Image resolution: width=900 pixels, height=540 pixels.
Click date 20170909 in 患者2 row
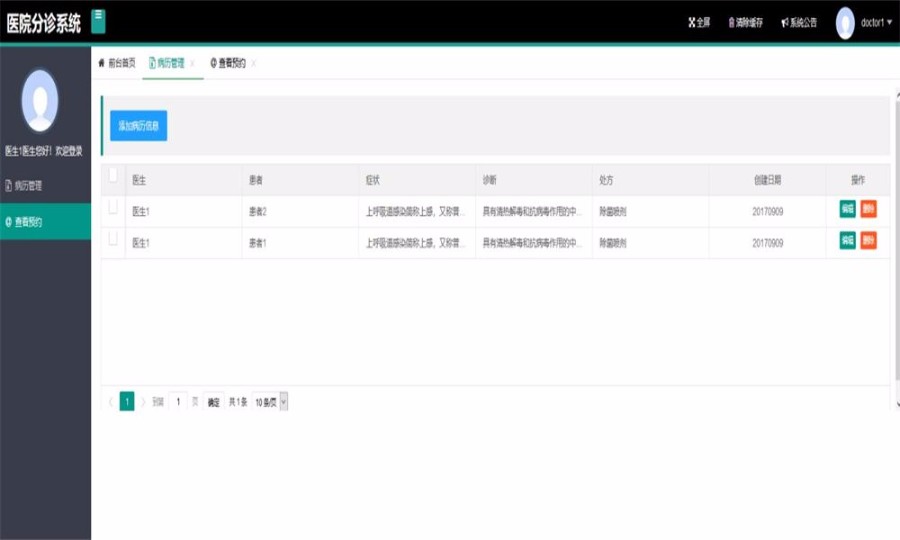767,212
